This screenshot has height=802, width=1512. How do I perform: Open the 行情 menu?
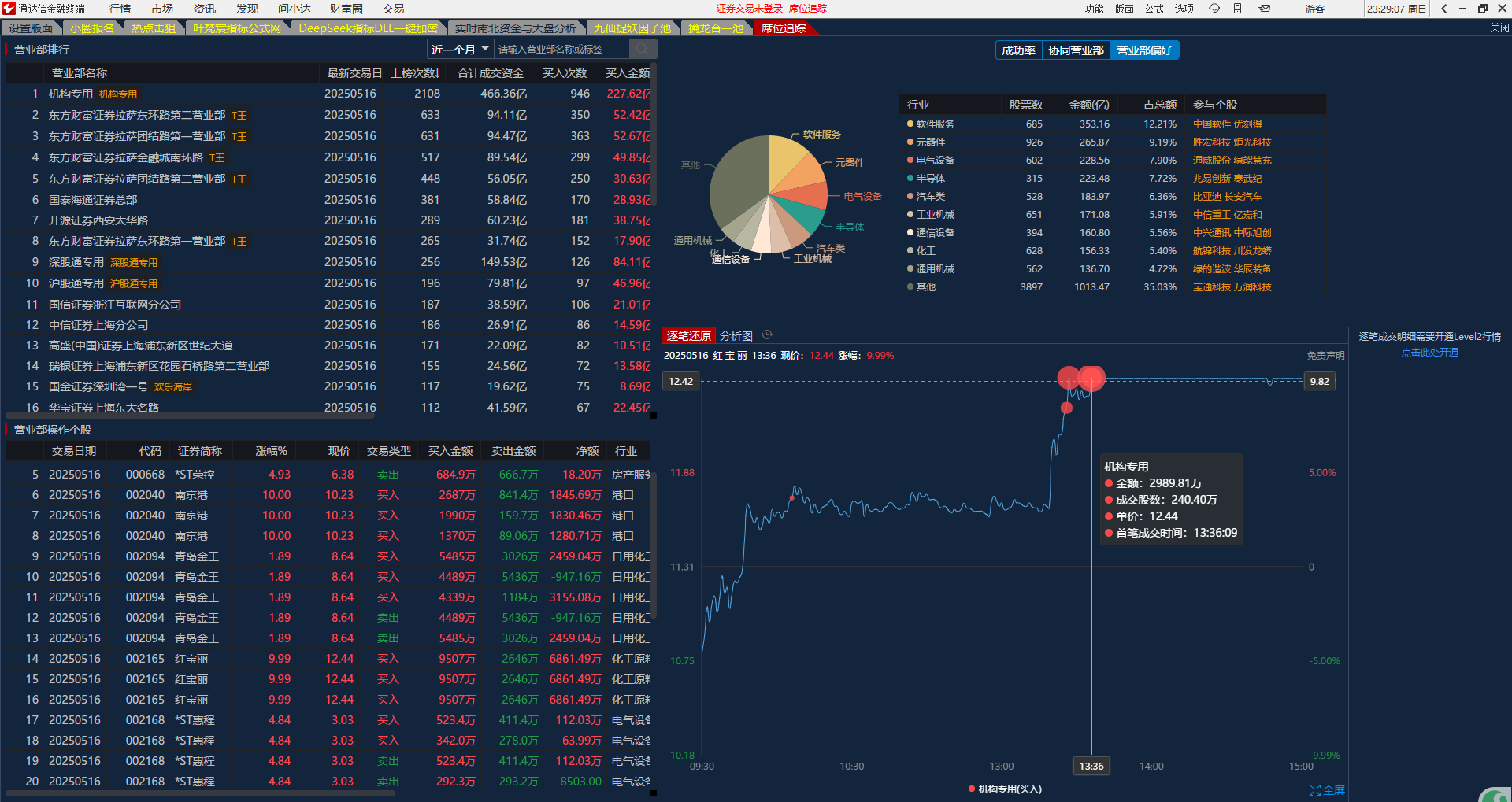pyautogui.click(x=120, y=9)
